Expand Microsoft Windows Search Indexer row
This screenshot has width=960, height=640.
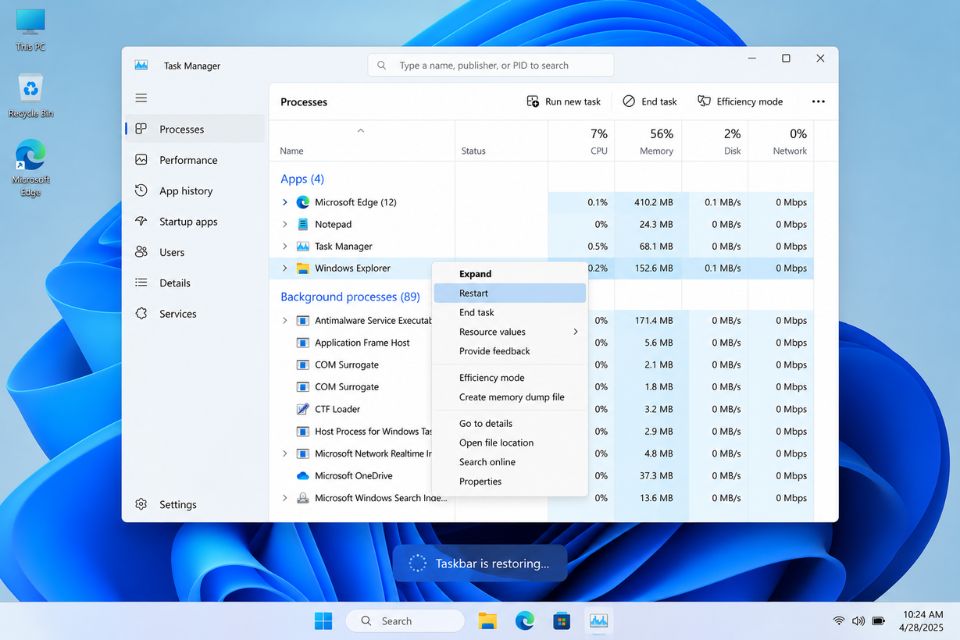[x=285, y=498]
